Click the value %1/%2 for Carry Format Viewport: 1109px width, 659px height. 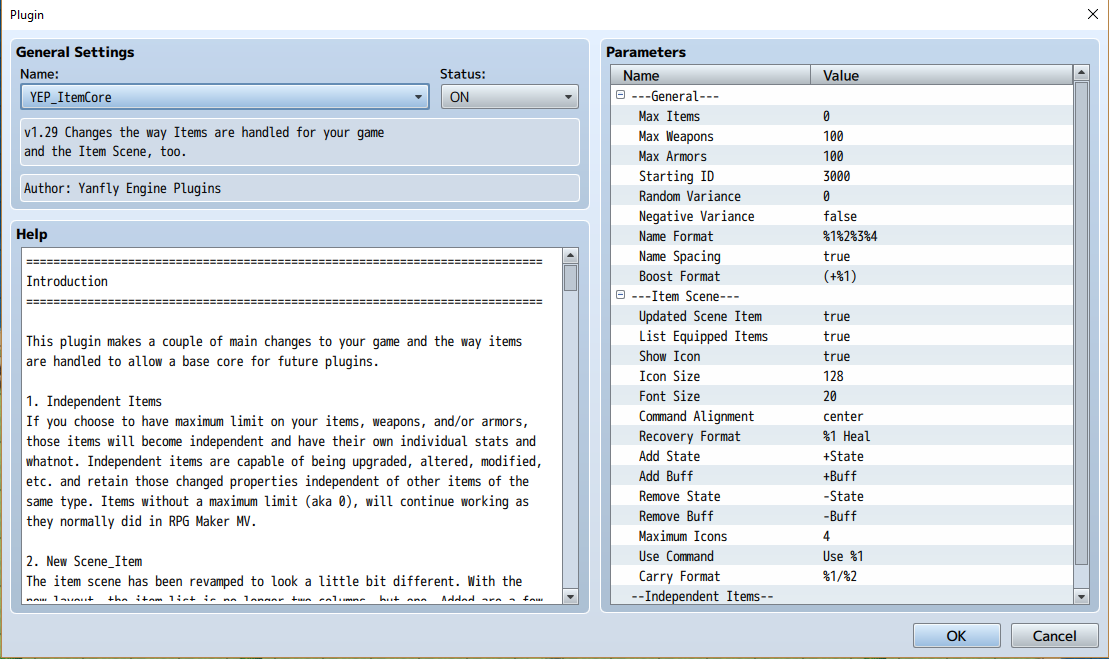coord(840,577)
